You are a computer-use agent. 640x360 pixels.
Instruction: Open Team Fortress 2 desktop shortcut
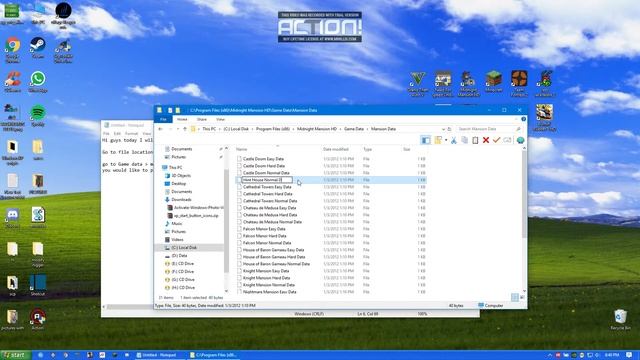519,84
